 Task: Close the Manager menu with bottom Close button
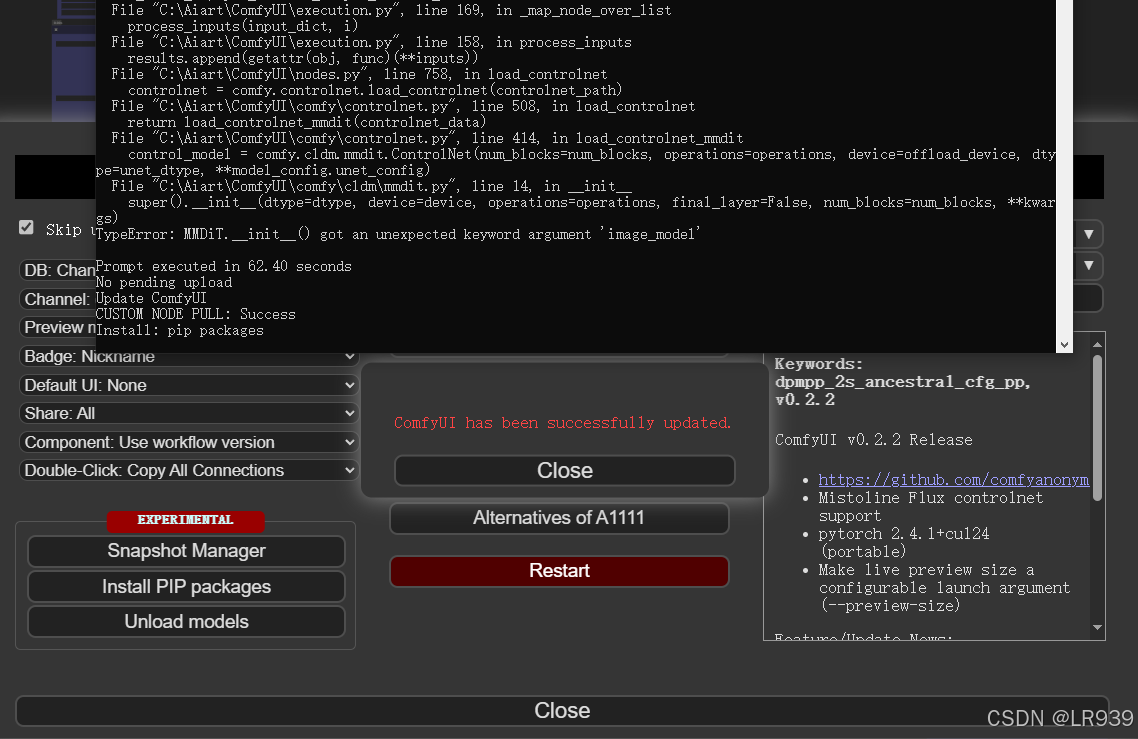coord(562,710)
